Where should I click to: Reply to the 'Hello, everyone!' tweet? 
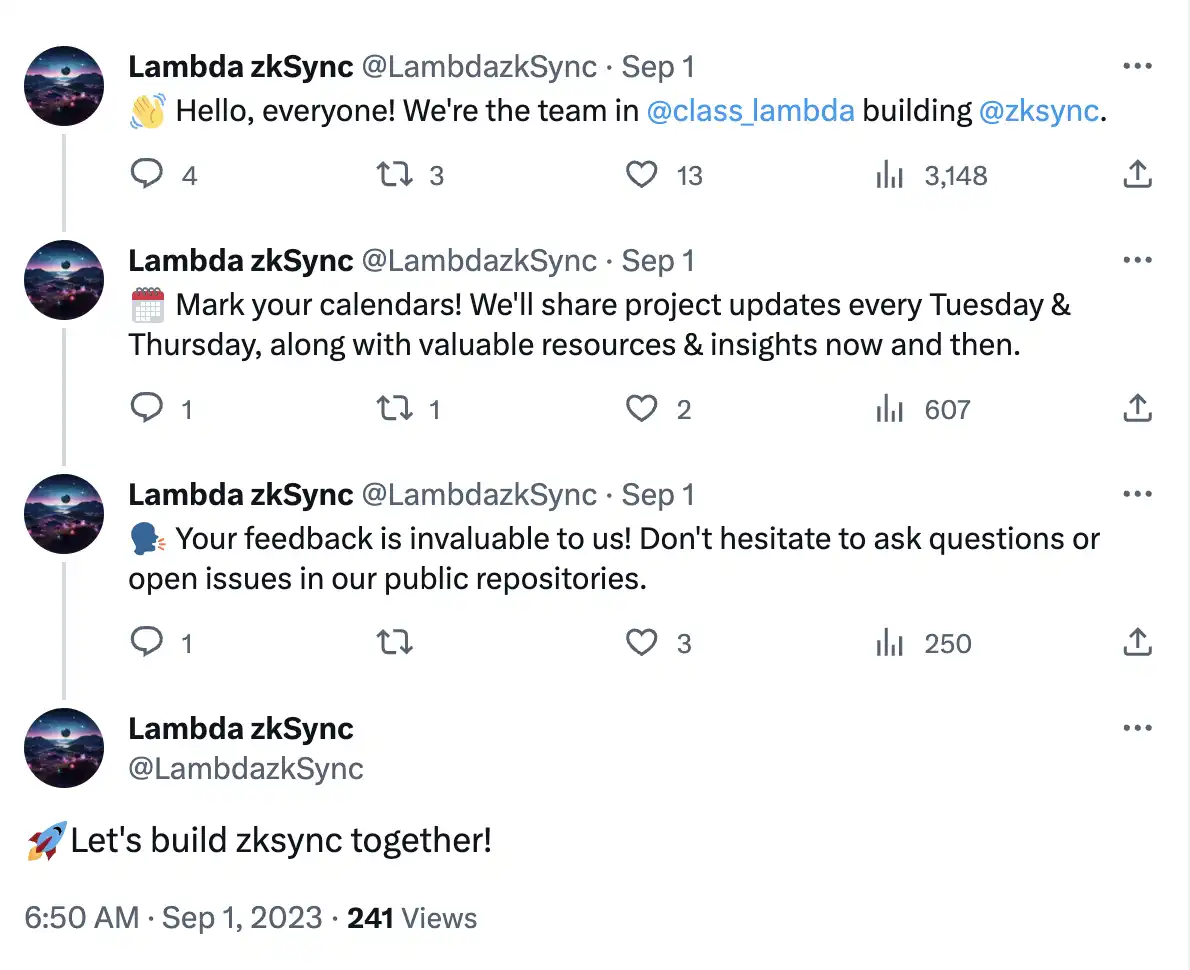coord(147,176)
